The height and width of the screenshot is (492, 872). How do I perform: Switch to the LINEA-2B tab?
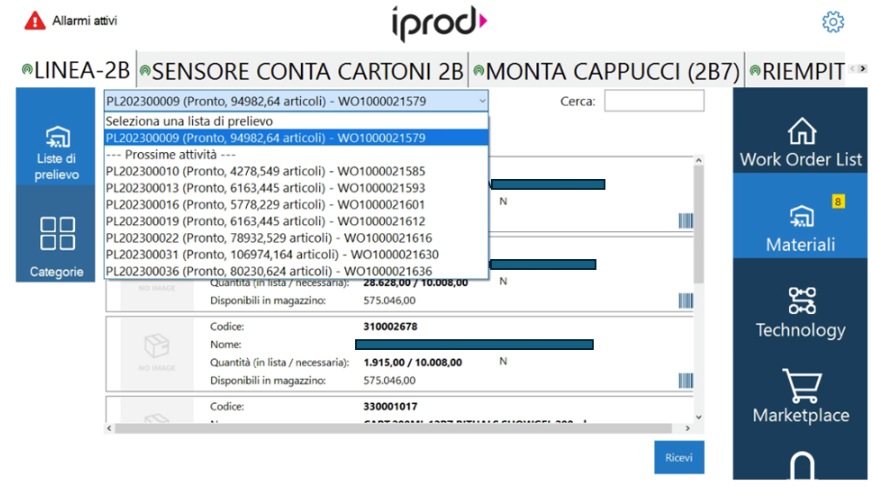coord(76,71)
